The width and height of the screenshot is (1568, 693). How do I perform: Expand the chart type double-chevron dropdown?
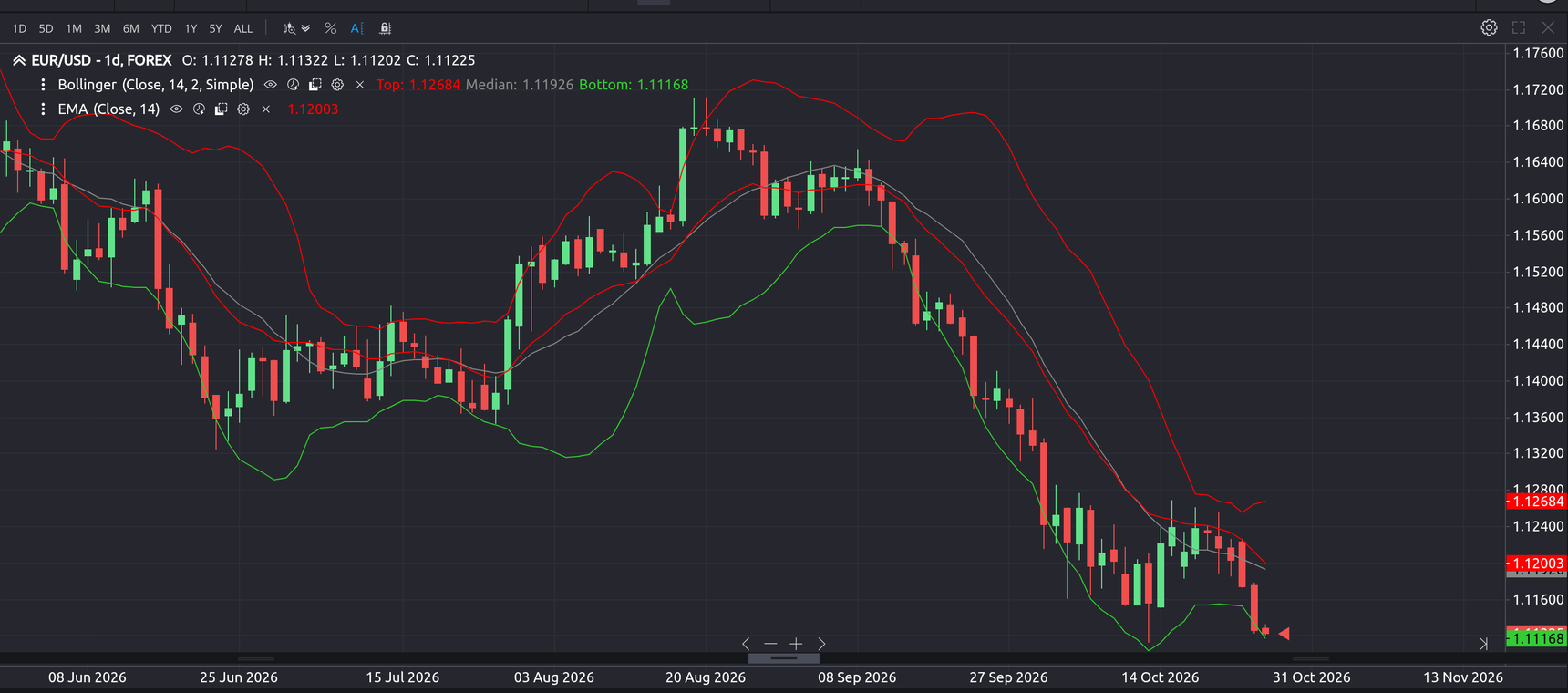point(306,28)
